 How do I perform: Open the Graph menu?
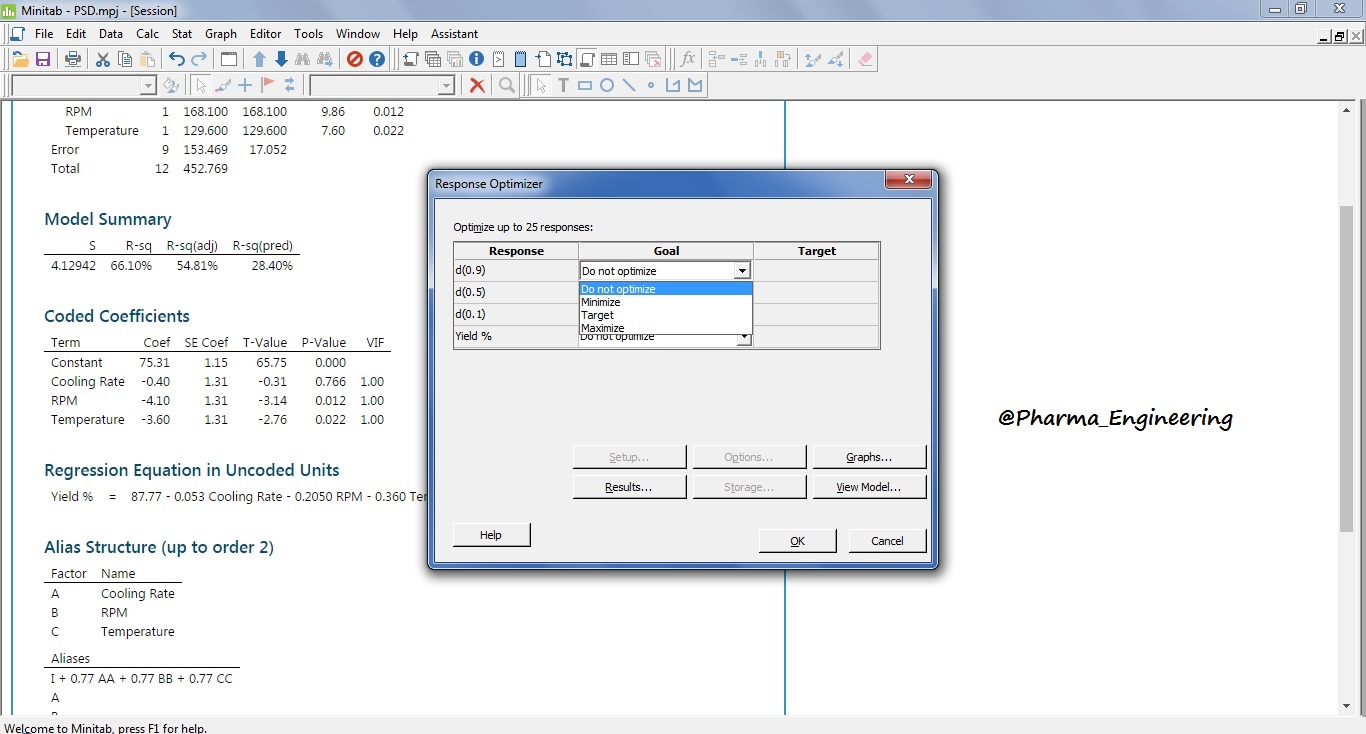click(x=220, y=33)
